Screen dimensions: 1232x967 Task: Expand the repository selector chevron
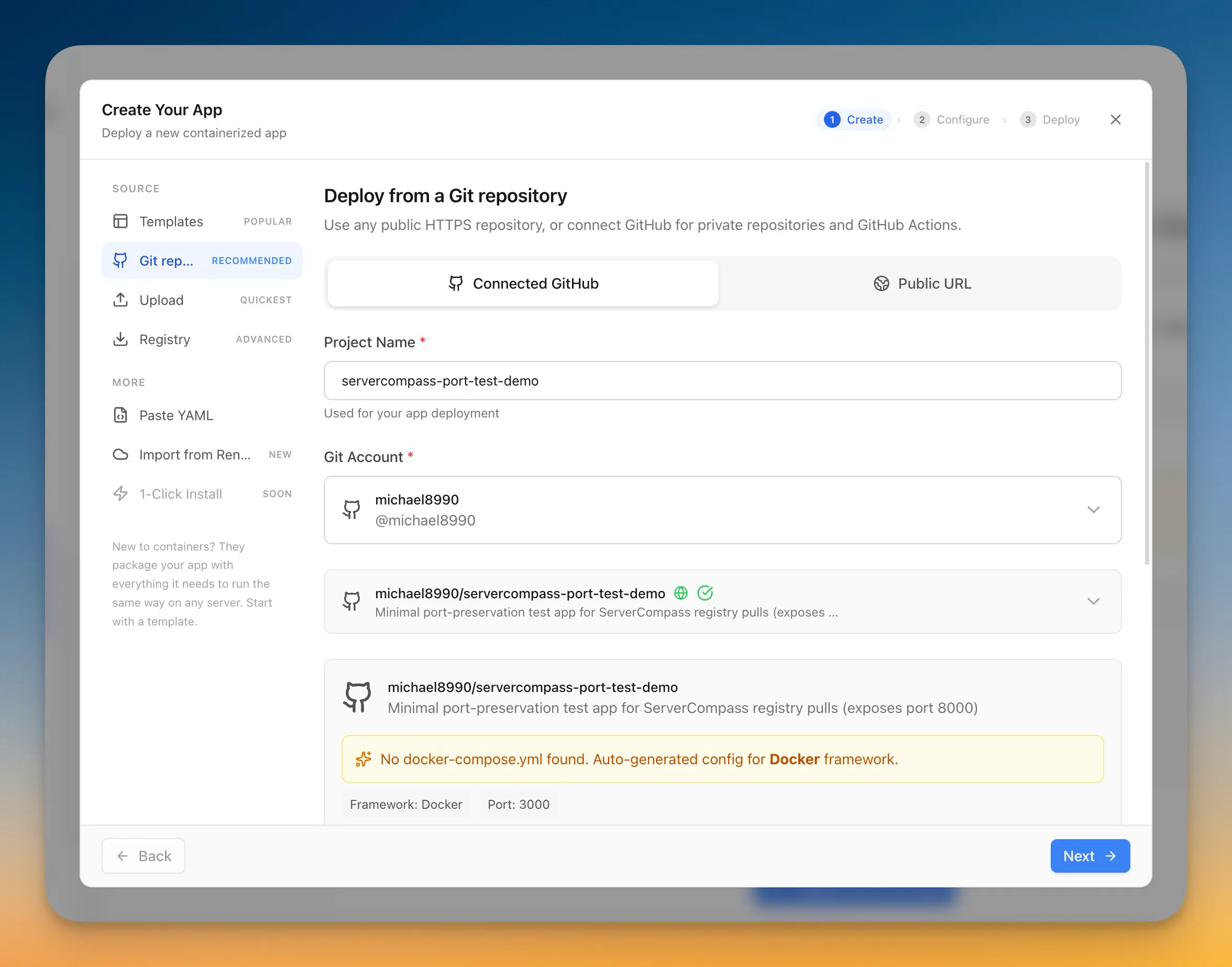[x=1093, y=601]
